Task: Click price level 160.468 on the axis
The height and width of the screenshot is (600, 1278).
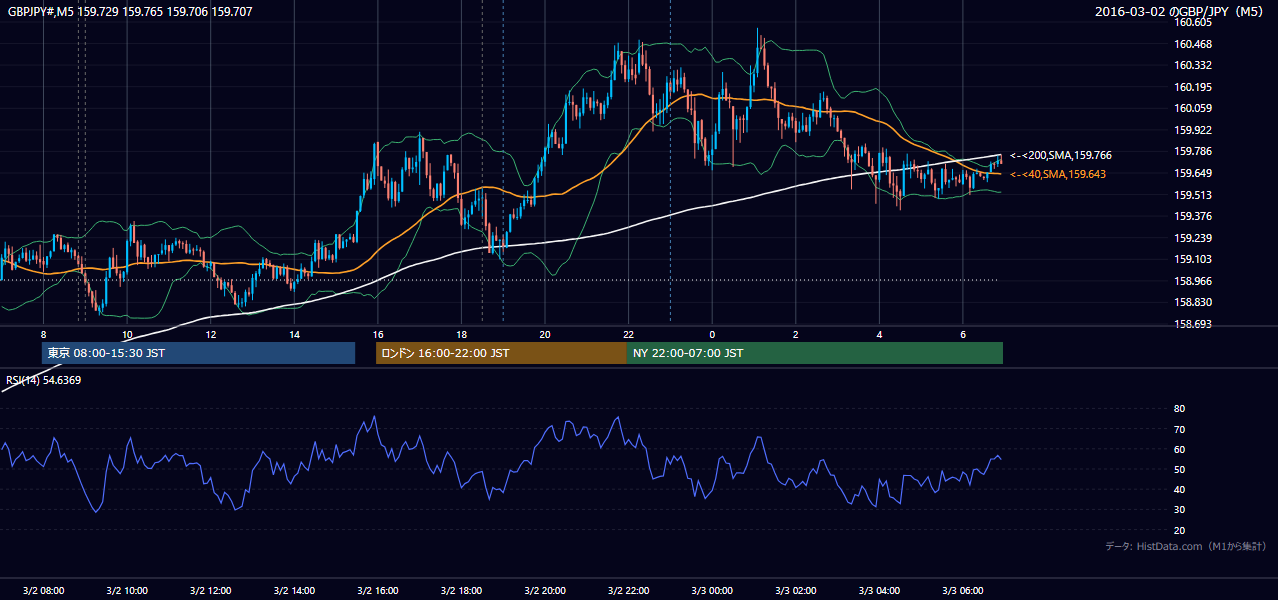Action: (1193, 44)
